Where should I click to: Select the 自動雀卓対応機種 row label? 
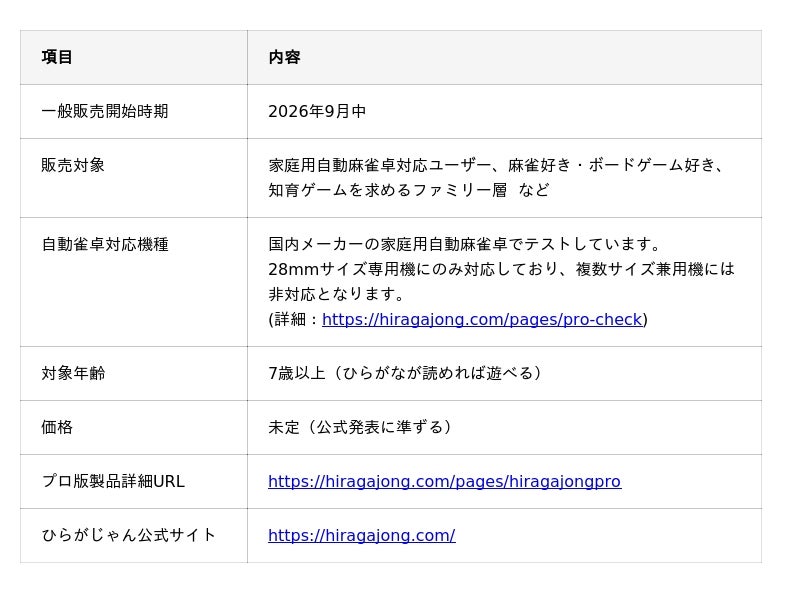(105, 244)
